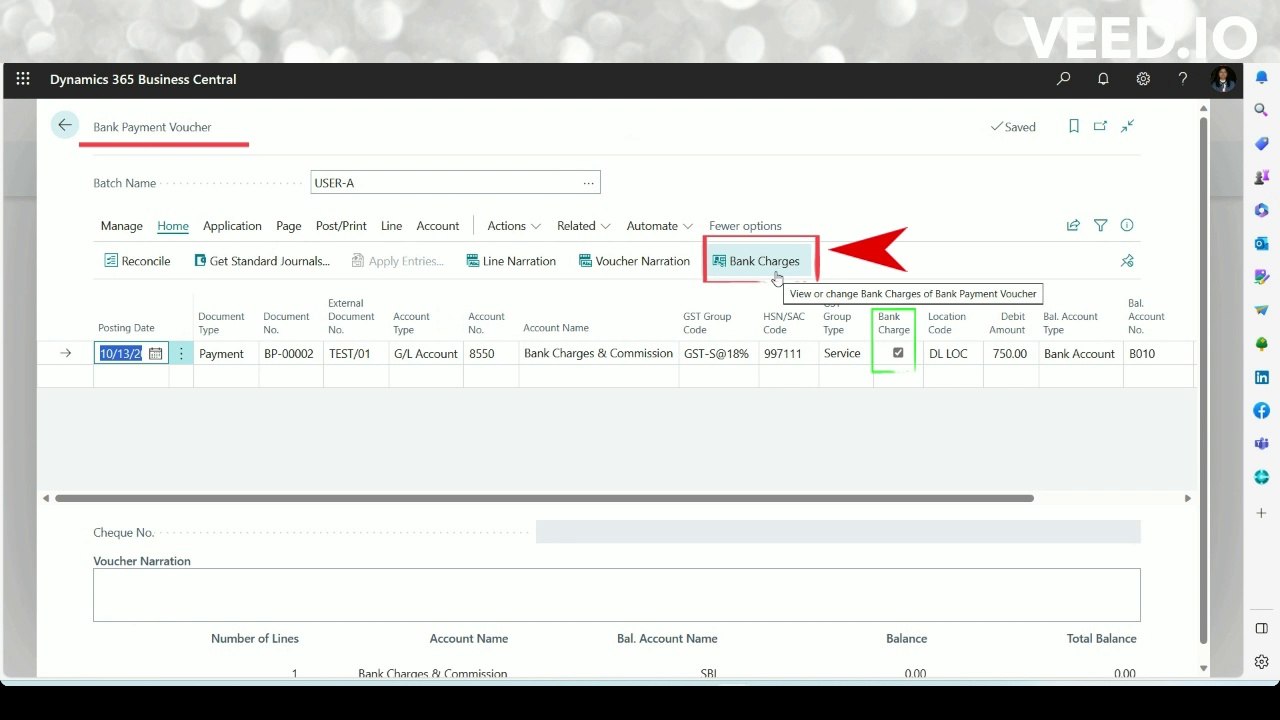1280x720 pixels.
Task: Open the Manage menu
Action: click(122, 226)
